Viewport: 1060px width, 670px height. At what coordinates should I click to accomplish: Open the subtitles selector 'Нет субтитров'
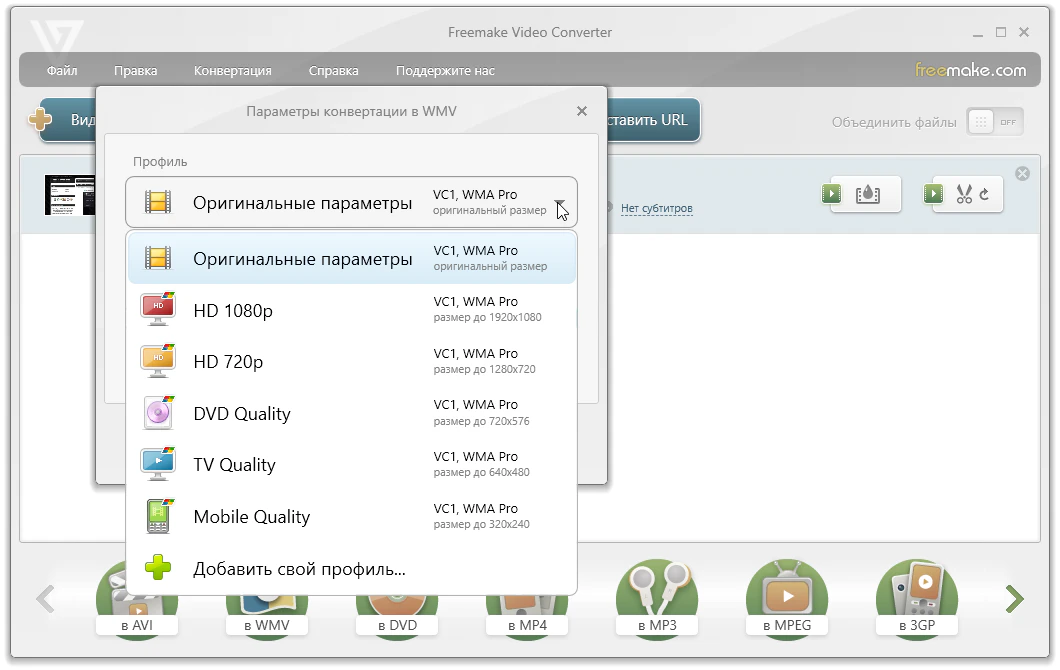point(656,209)
